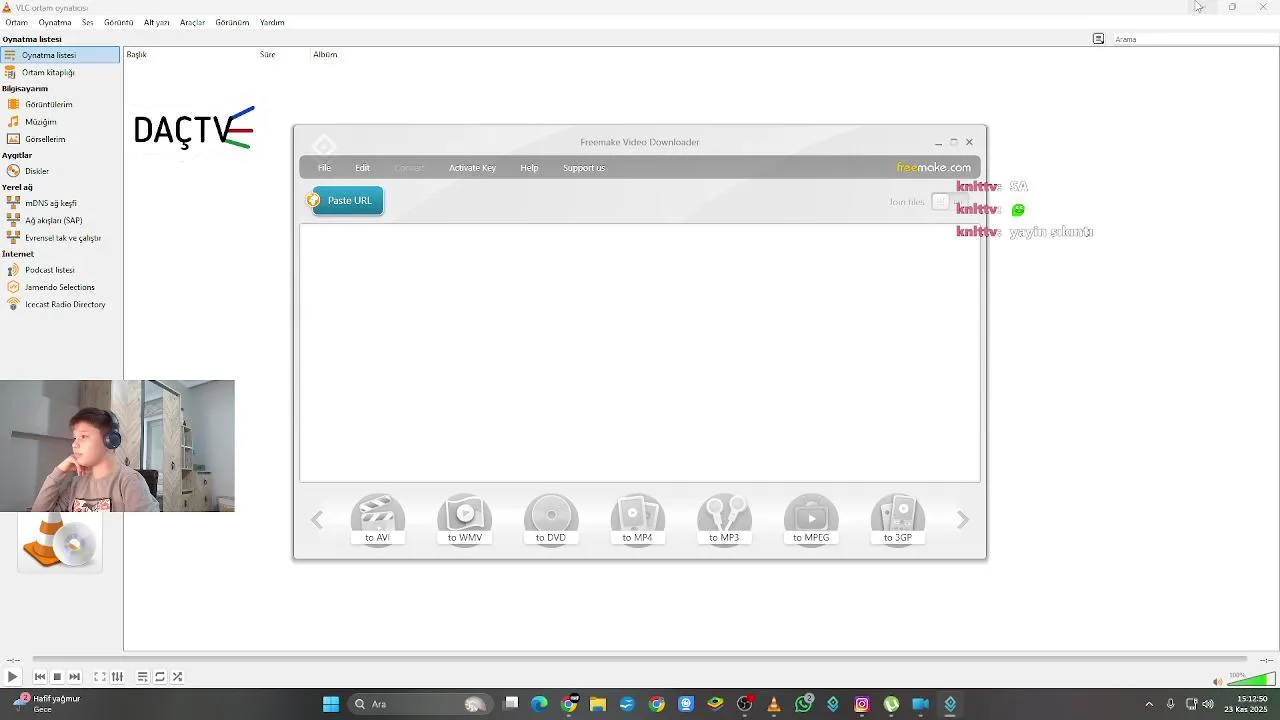This screenshot has width=1280, height=720.
Task: Open Support us menu in Freemake
Action: 583,168
